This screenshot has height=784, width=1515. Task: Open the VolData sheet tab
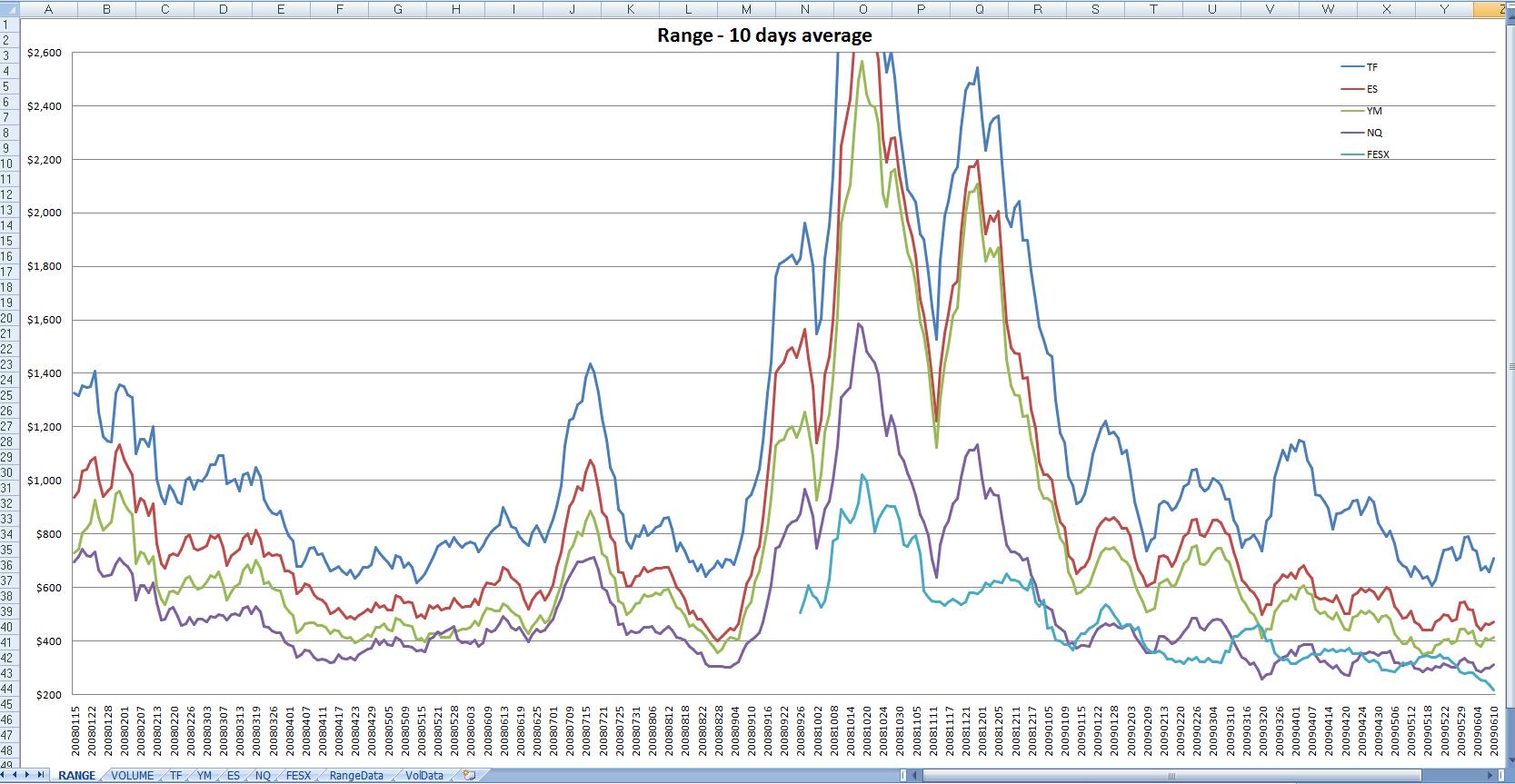424,775
